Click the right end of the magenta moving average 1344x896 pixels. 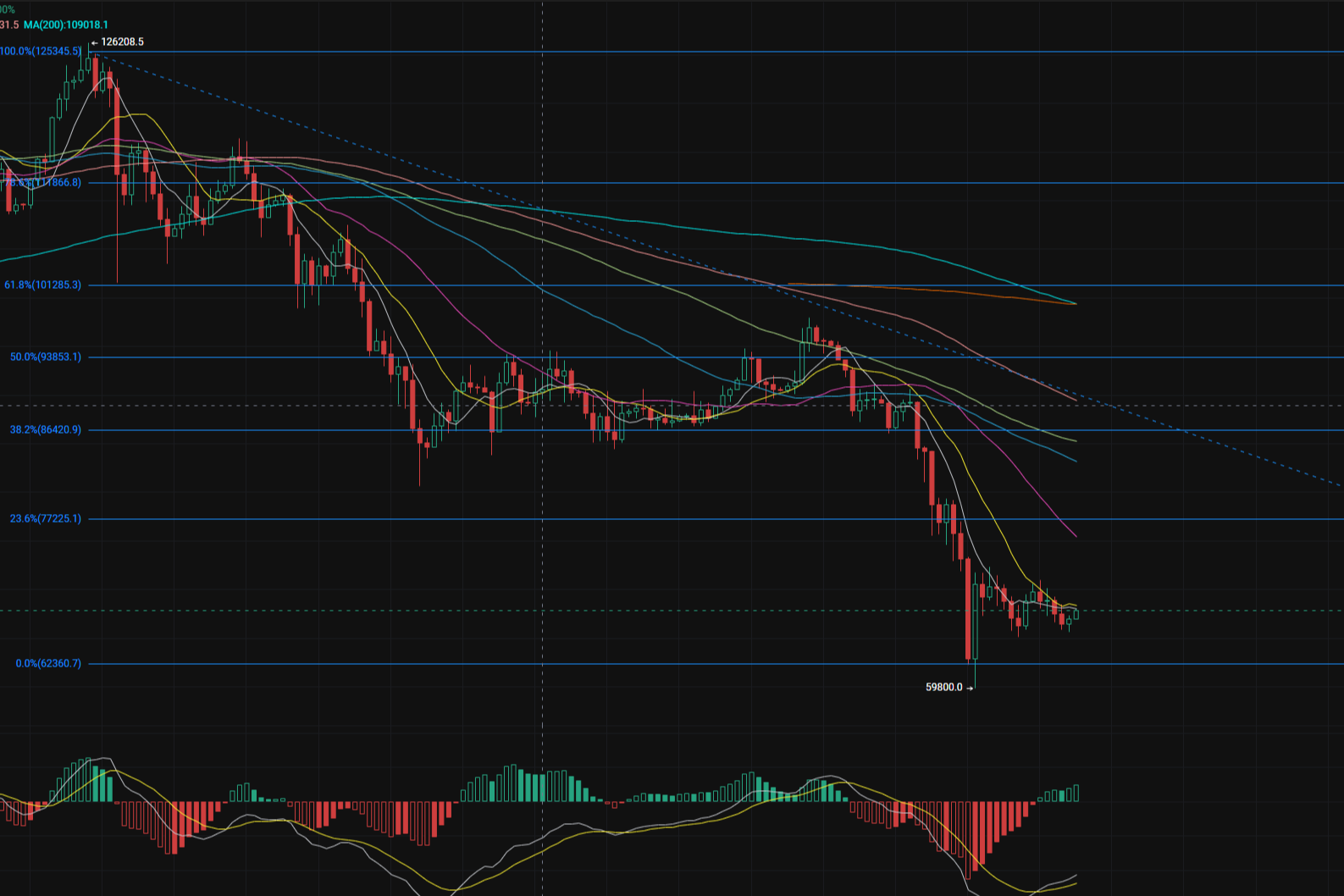coord(1075,536)
